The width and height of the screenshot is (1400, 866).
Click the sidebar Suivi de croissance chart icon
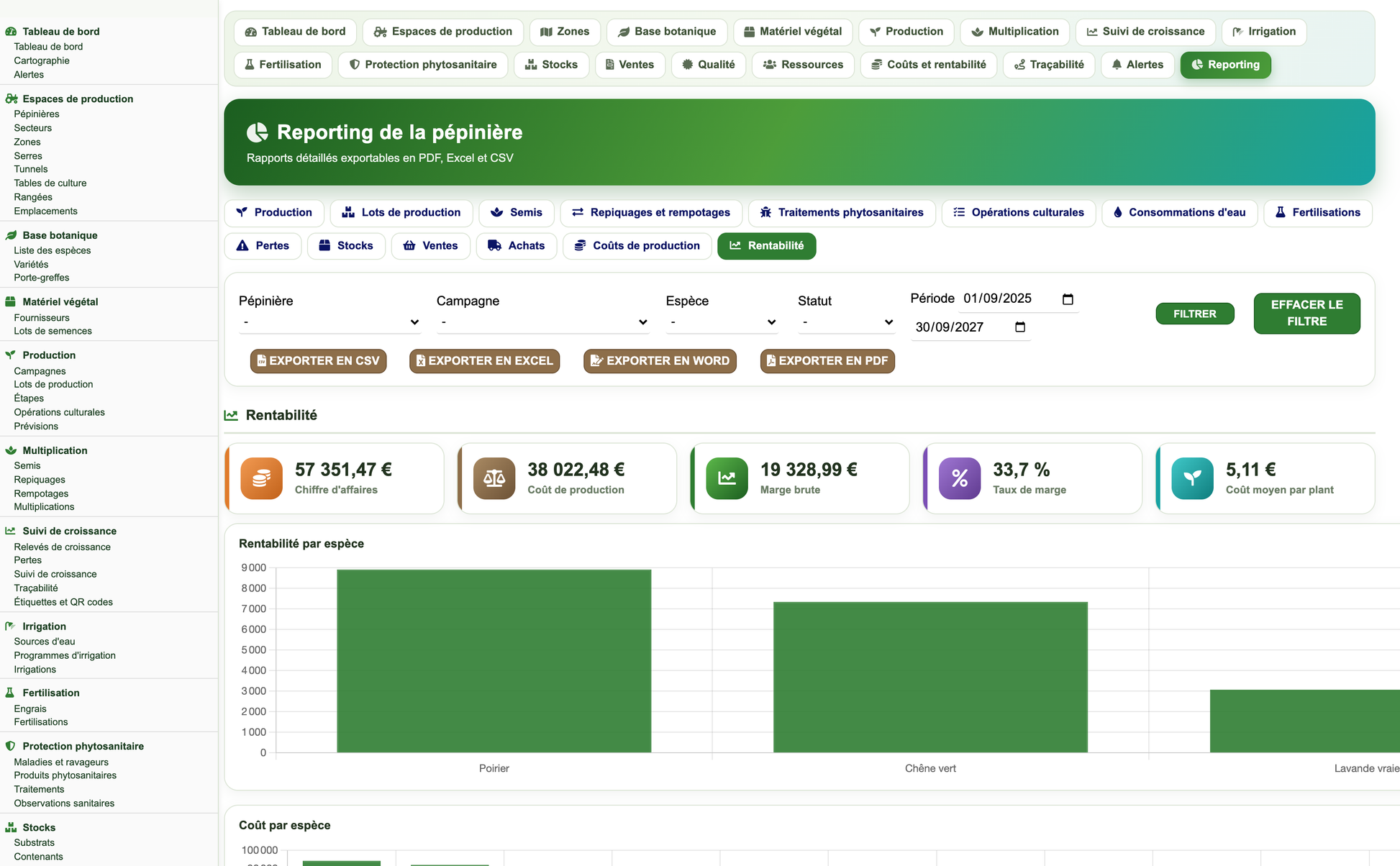[11, 531]
